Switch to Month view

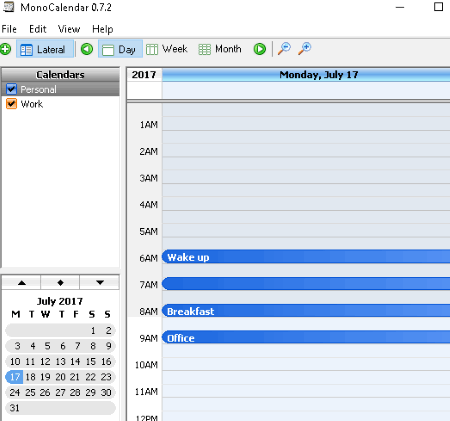point(220,49)
